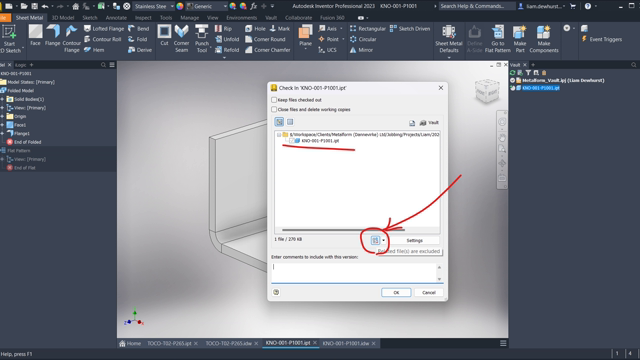Select the Rectangular pattern tool
640x360 pixels.
pyautogui.click(x=367, y=29)
